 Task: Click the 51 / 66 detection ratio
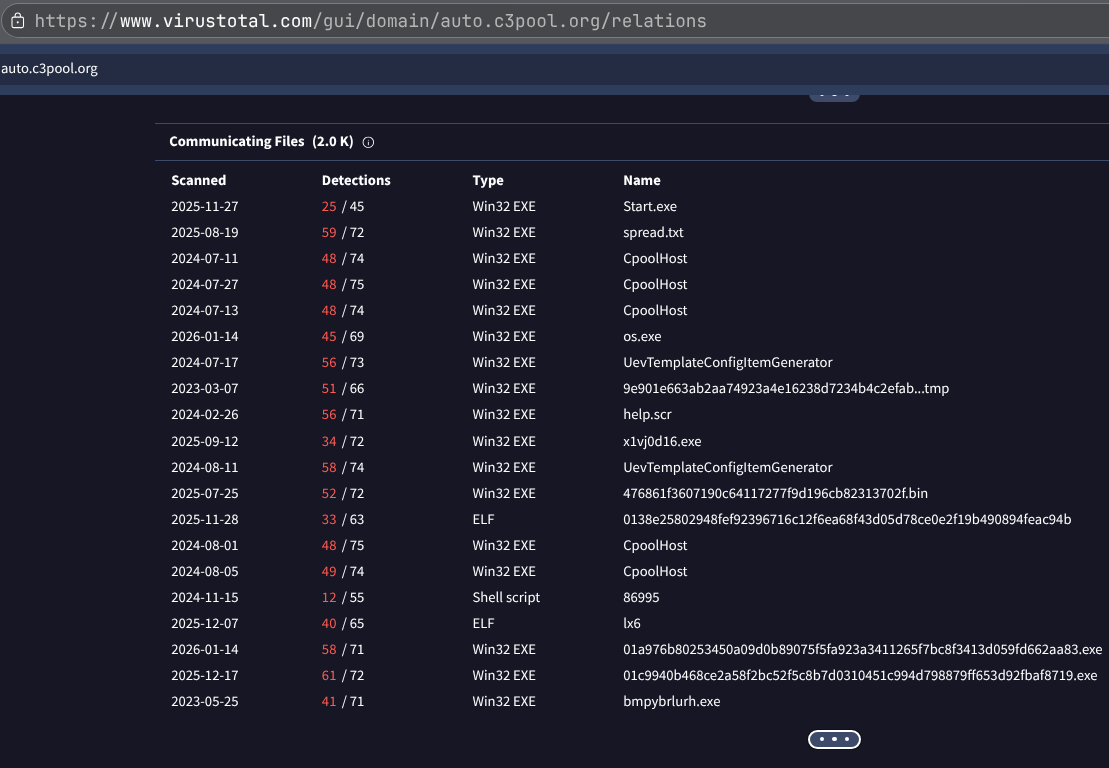pyautogui.click(x=343, y=388)
